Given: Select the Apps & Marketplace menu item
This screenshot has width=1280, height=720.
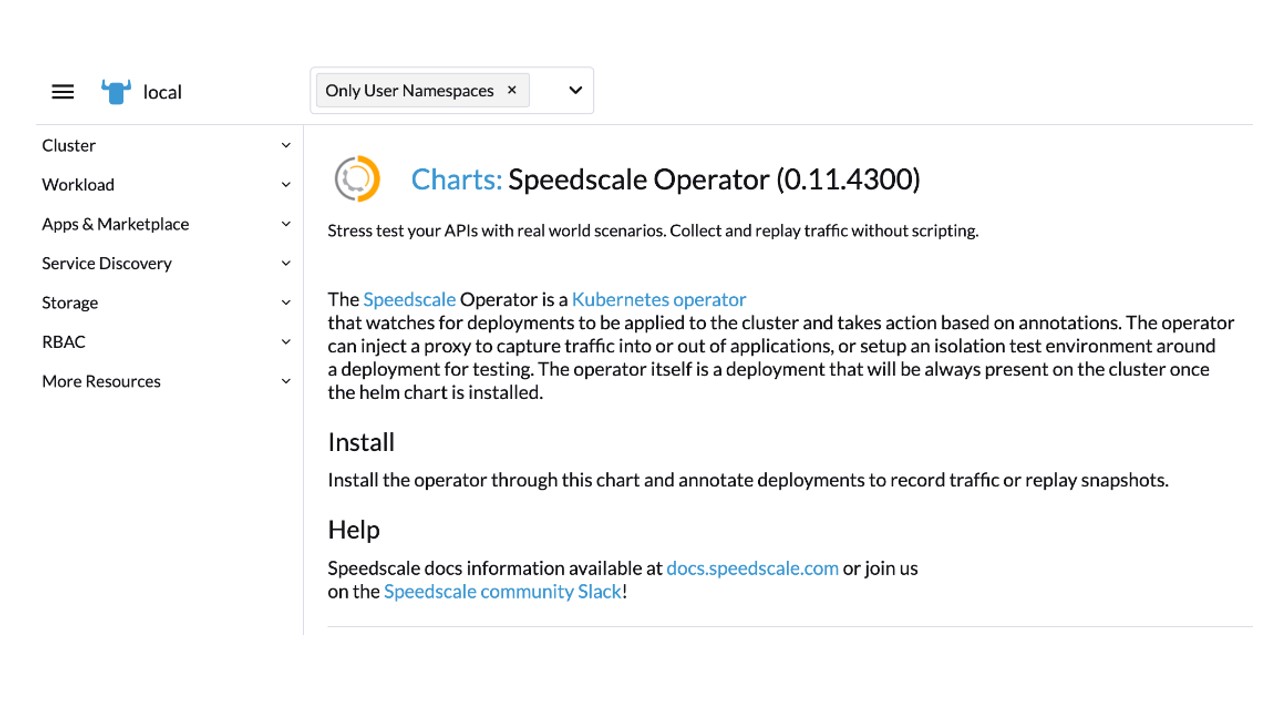Looking at the screenshot, I should (x=115, y=224).
